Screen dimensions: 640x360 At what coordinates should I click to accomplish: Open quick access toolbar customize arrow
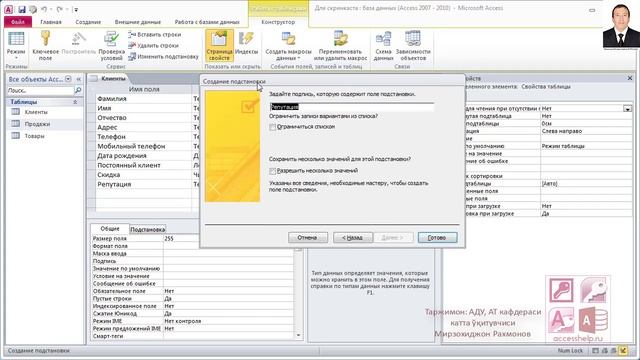coord(76,9)
